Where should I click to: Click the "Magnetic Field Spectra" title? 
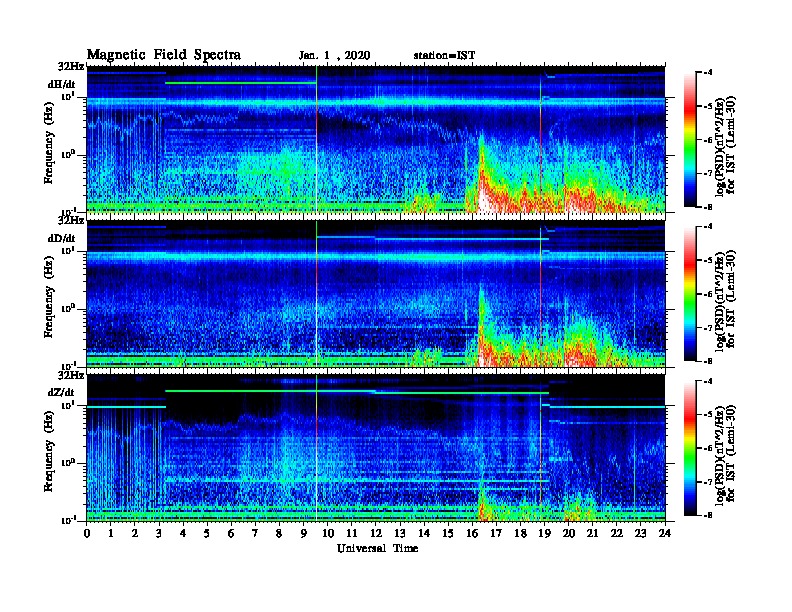[x=164, y=55]
